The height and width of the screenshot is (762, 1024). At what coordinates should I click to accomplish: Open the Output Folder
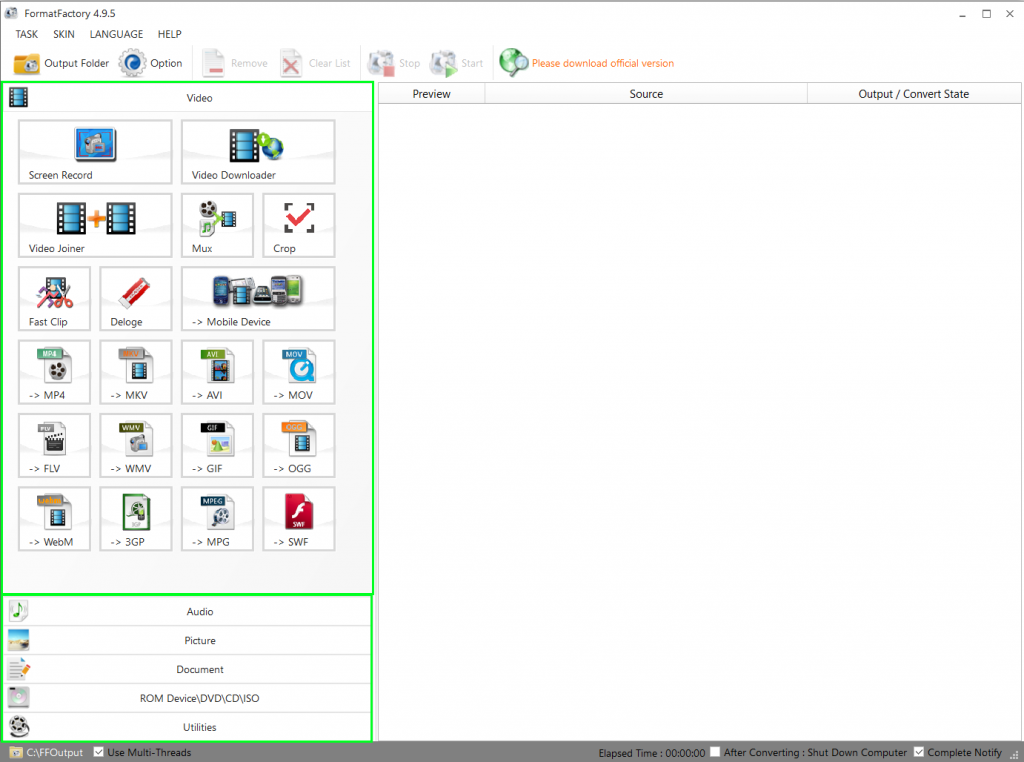(x=61, y=63)
